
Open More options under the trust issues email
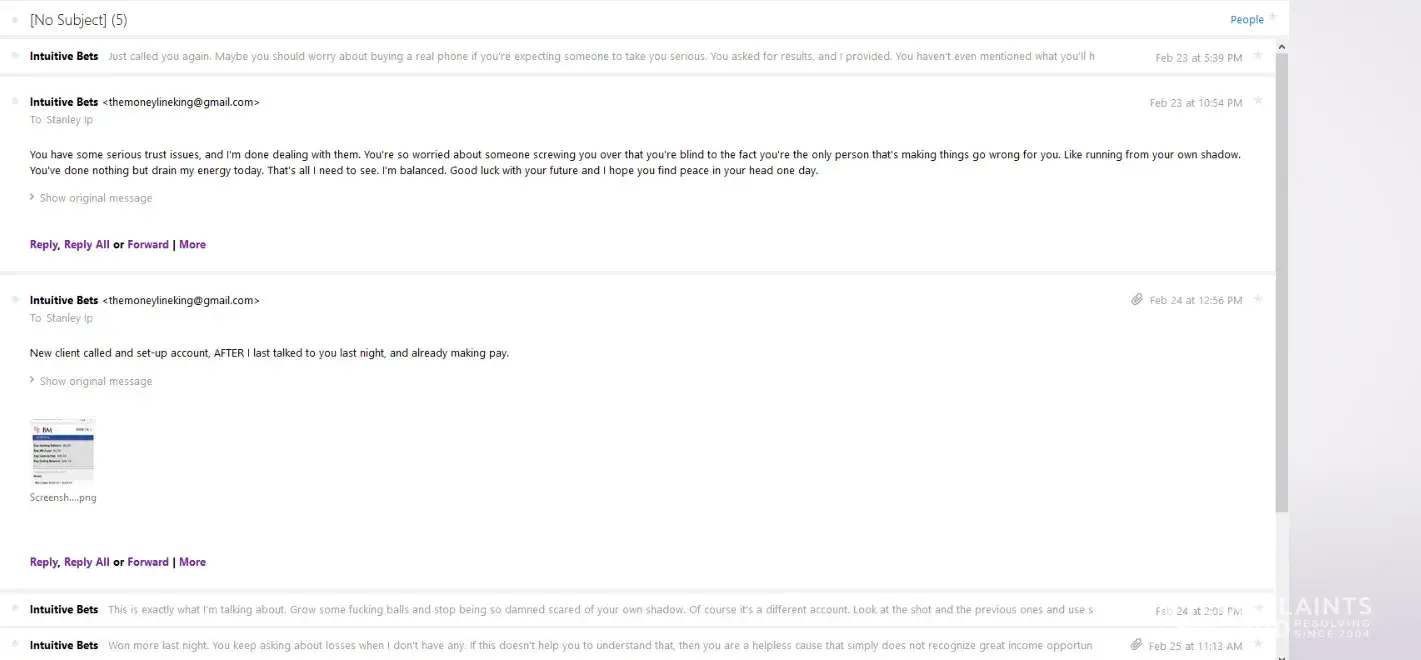[x=192, y=244]
